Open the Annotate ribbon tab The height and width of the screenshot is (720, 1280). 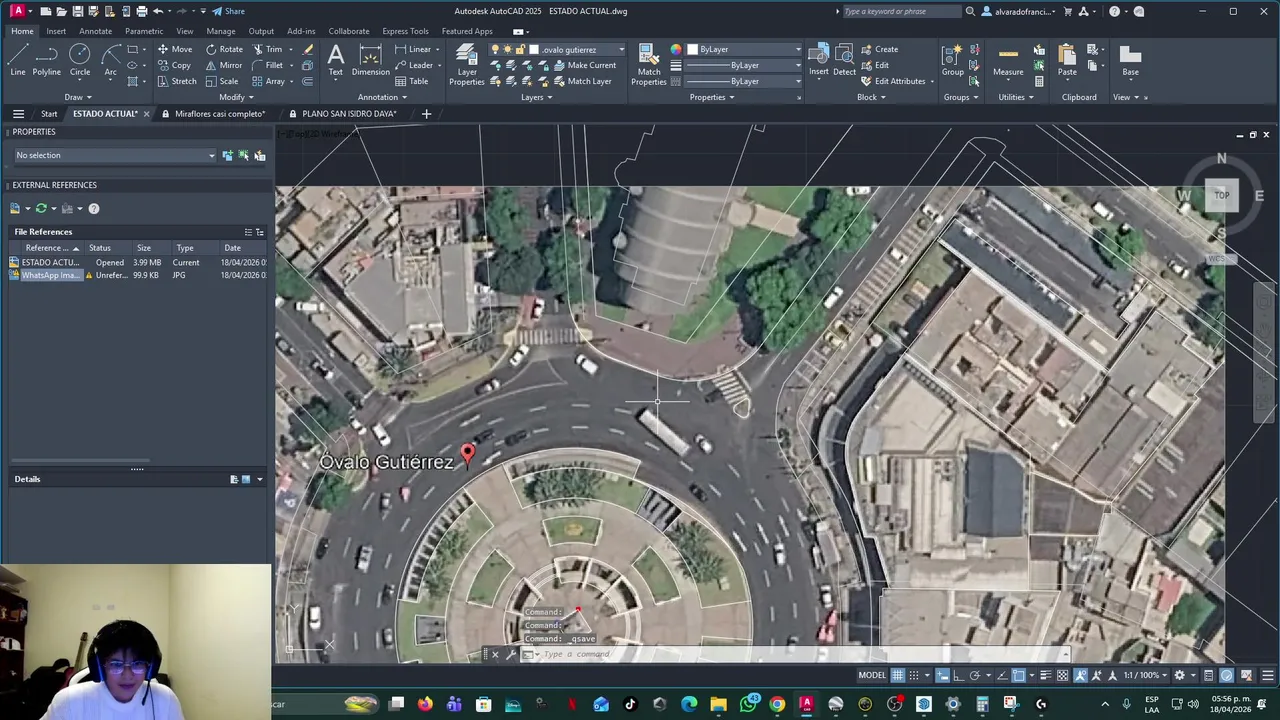pyautogui.click(x=95, y=31)
